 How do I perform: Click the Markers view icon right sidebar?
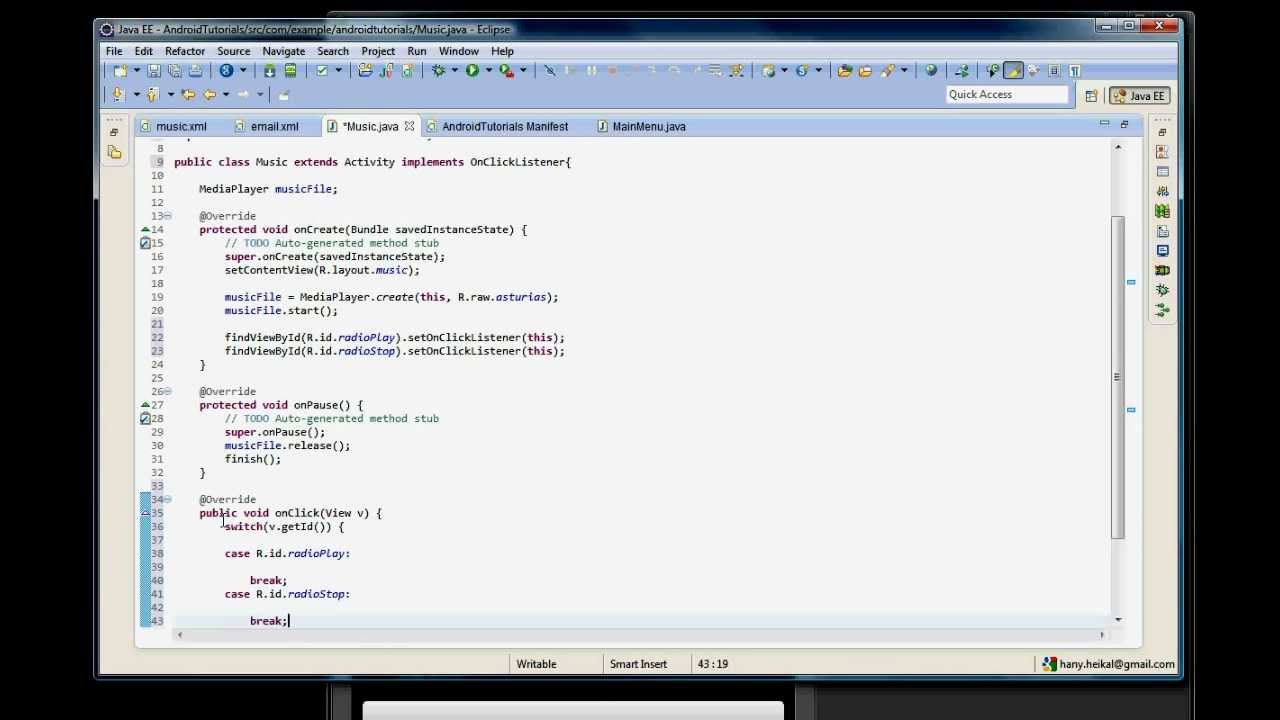coord(1162,151)
